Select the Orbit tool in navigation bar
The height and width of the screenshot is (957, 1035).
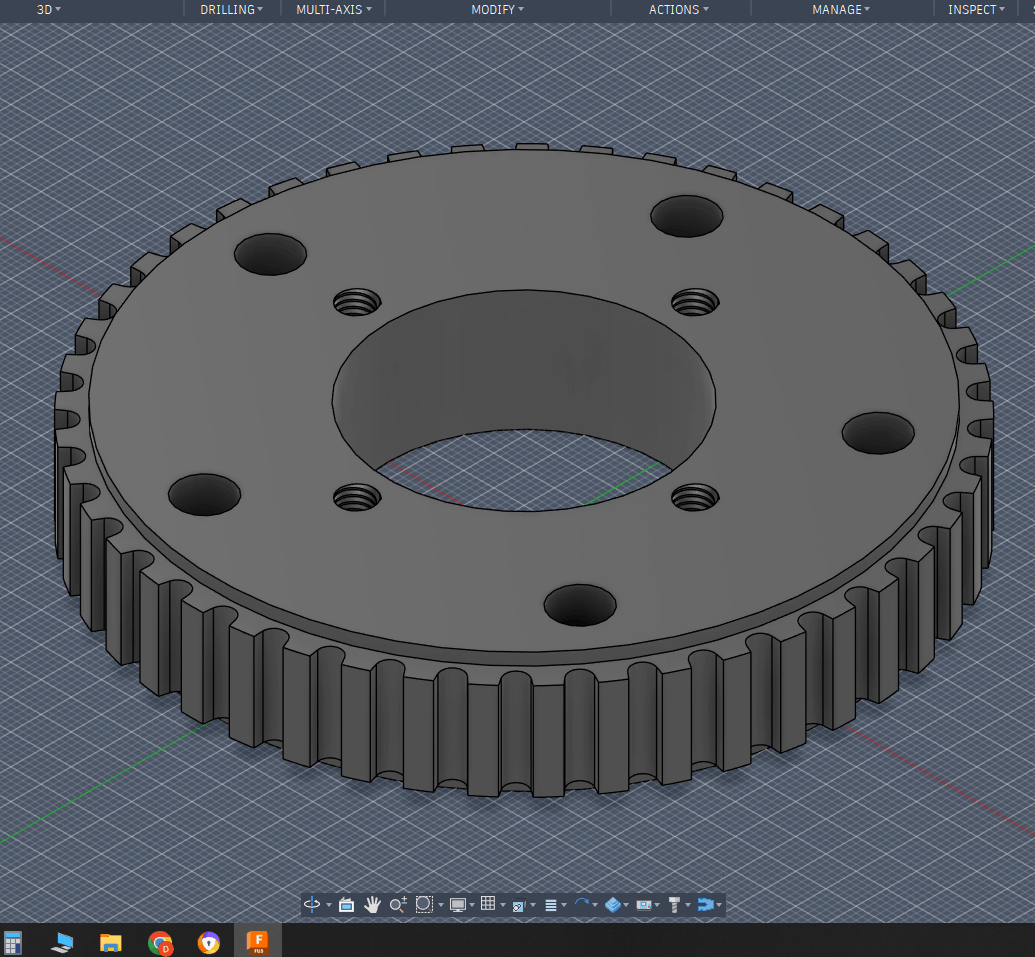pos(312,904)
